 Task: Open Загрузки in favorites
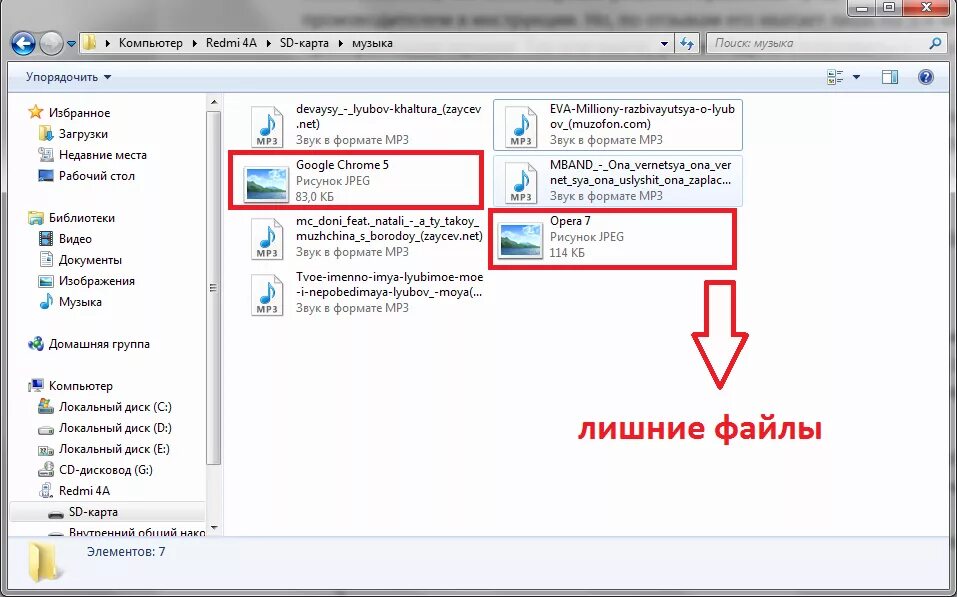tap(83, 134)
